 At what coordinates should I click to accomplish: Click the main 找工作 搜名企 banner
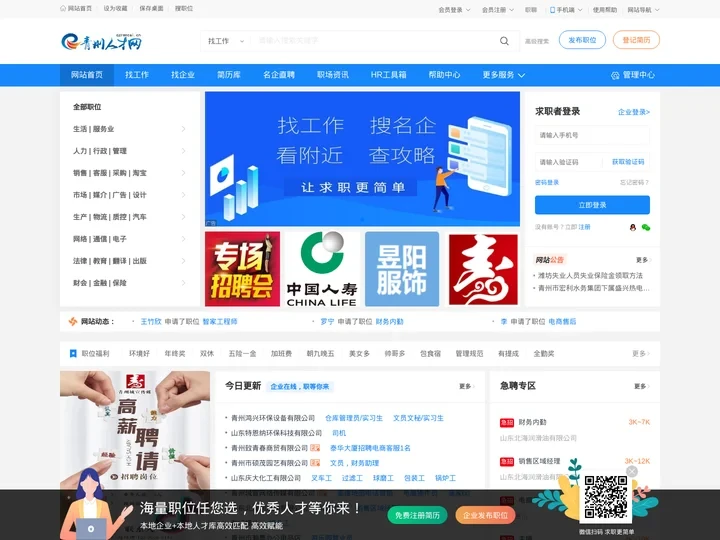(362, 159)
